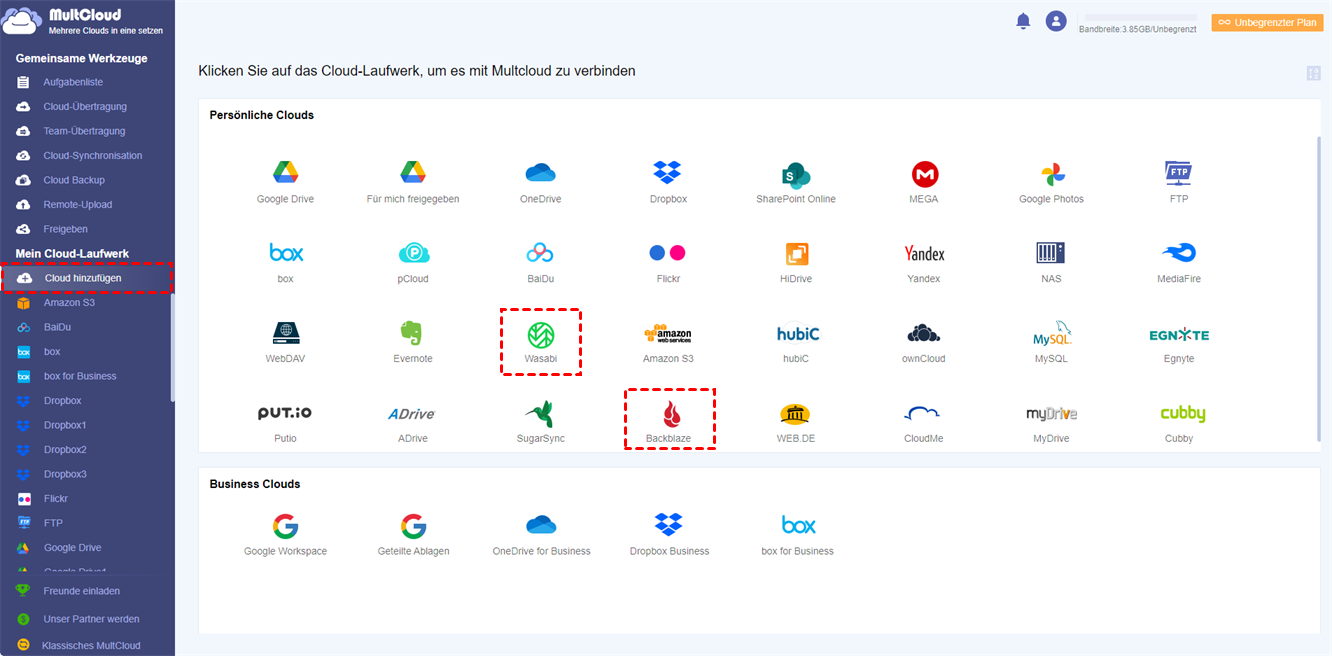Add OneDrive from Persönliche Clouds
Screen dimensions: 1332x656
point(540,173)
